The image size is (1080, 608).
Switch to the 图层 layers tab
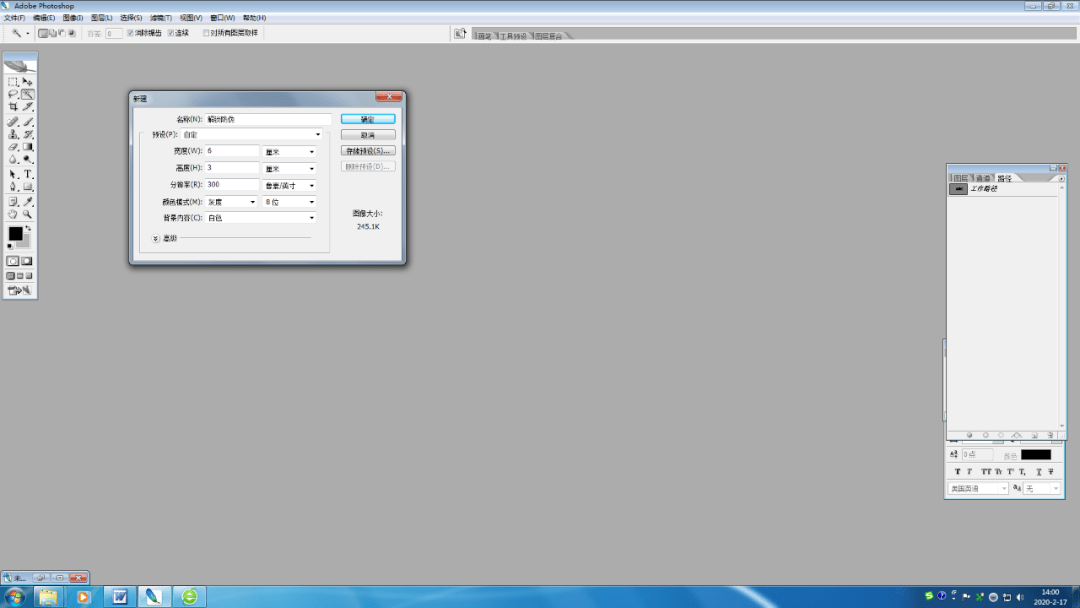(960, 178)
